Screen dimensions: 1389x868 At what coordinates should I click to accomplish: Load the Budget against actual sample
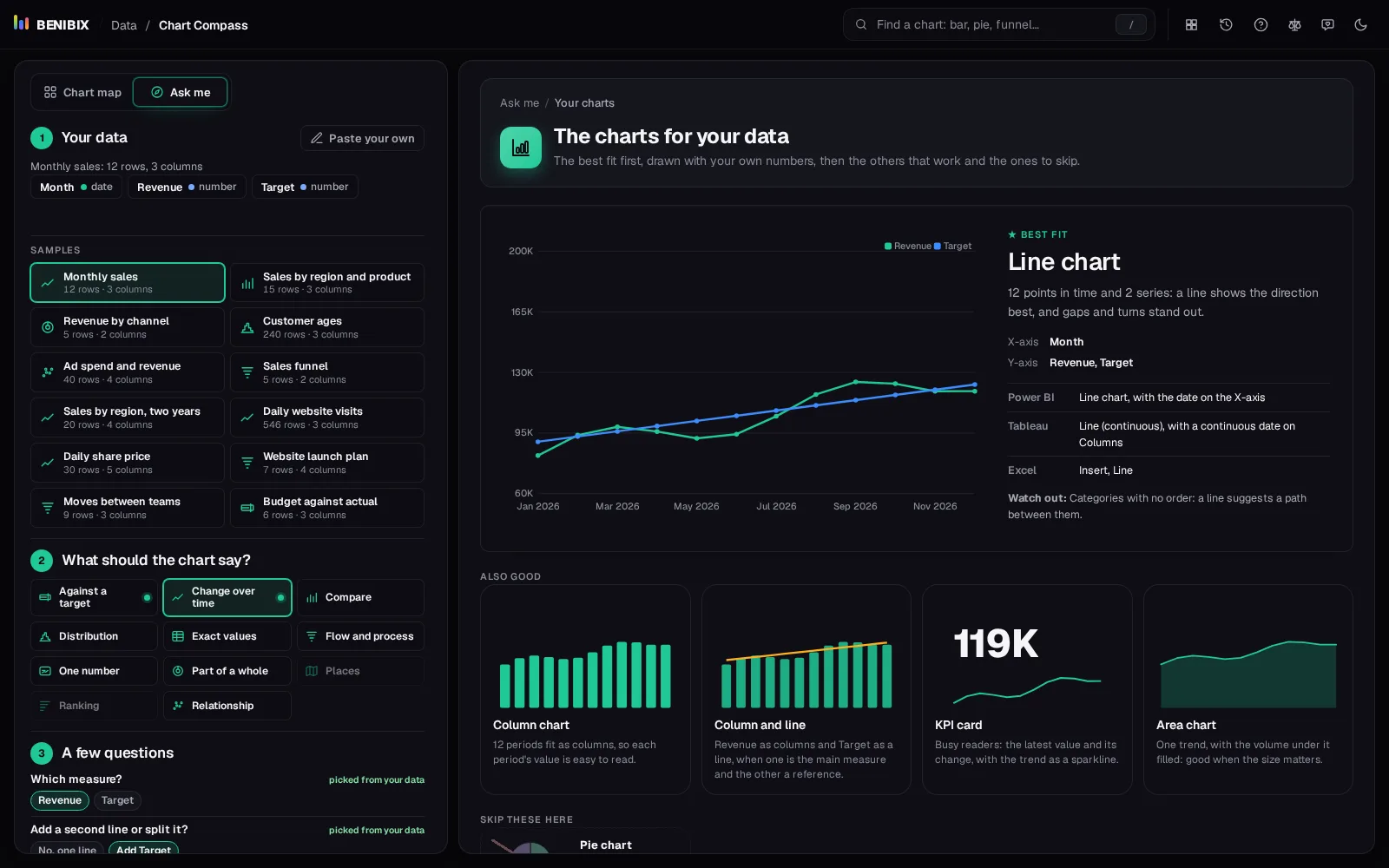click(x=327, y=508)
